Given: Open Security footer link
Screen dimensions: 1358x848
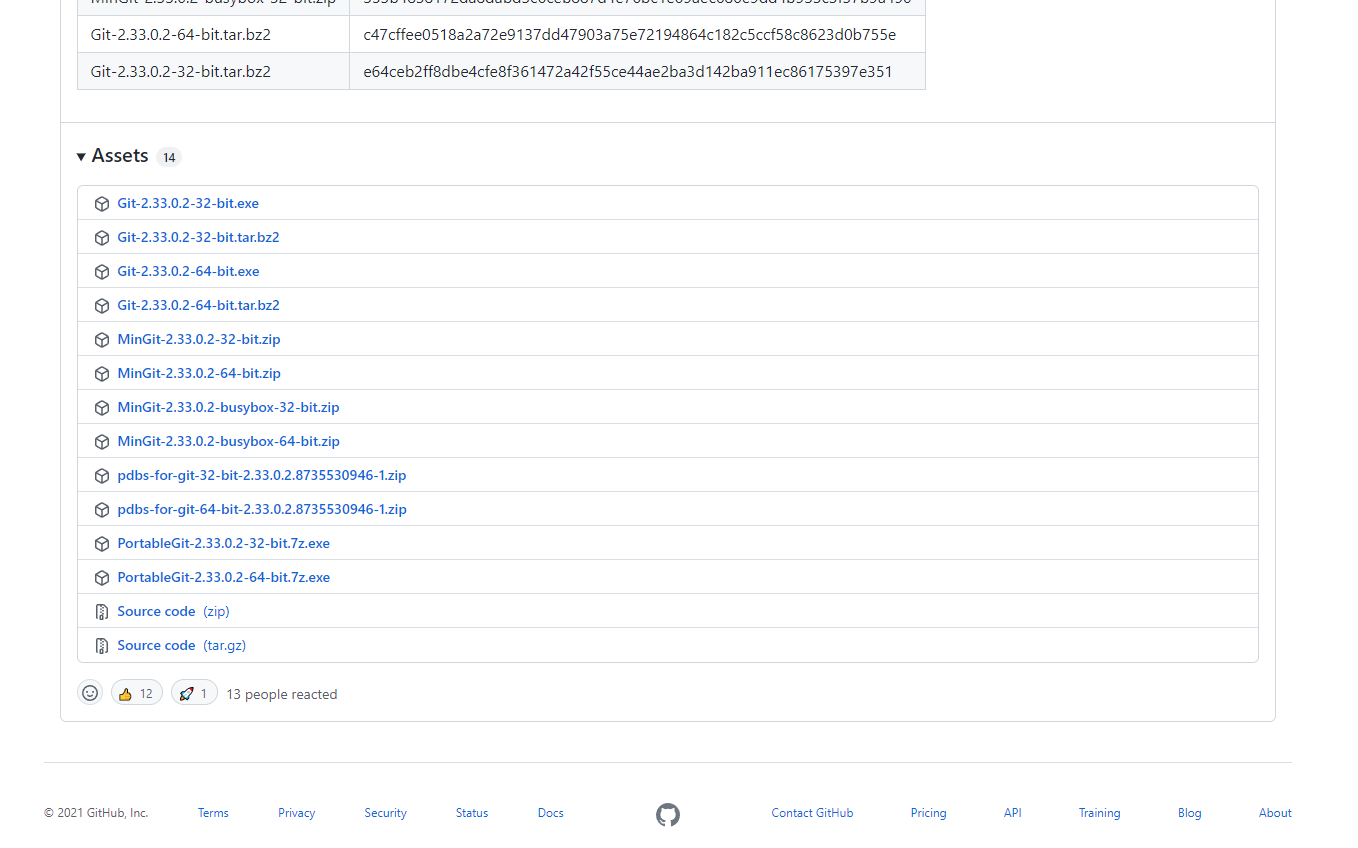Looking at the screenshot, I should pyautogui.click(x=385, y=813).
